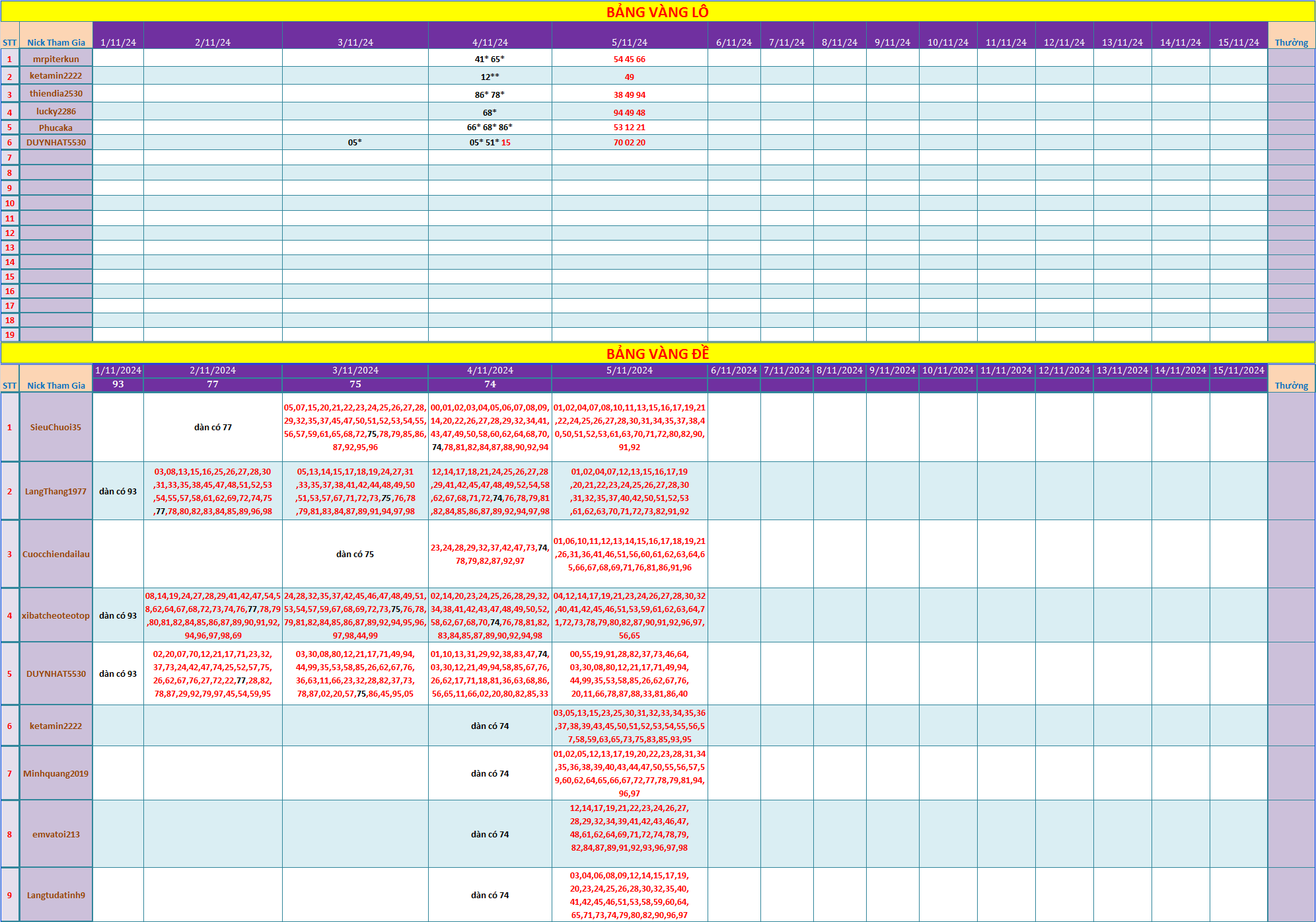Select the 4/11/24 column header in Lô table
1316x922 pixels.
click(x=490, y=42)
